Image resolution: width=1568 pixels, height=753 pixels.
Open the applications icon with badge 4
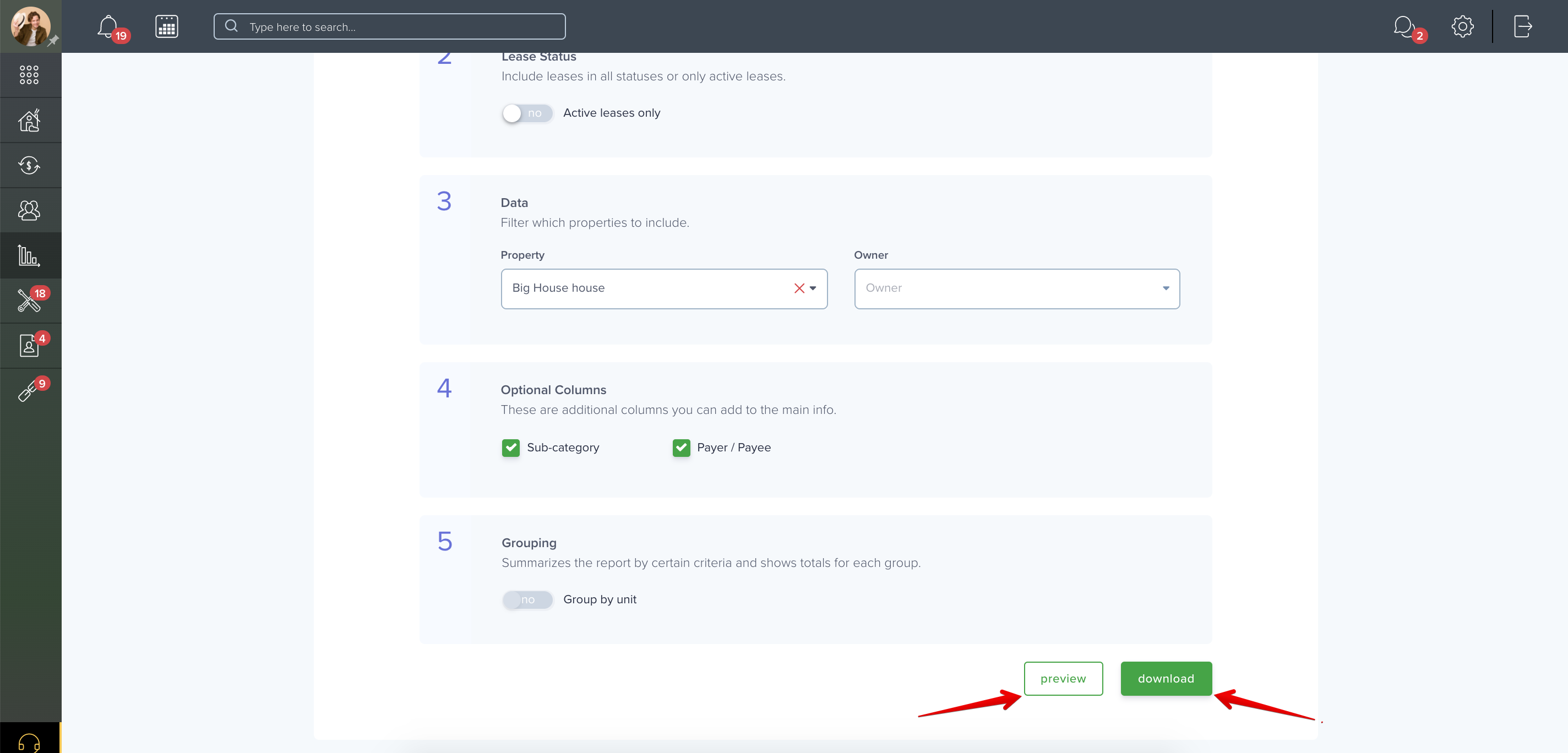click(x=29, y=345)
